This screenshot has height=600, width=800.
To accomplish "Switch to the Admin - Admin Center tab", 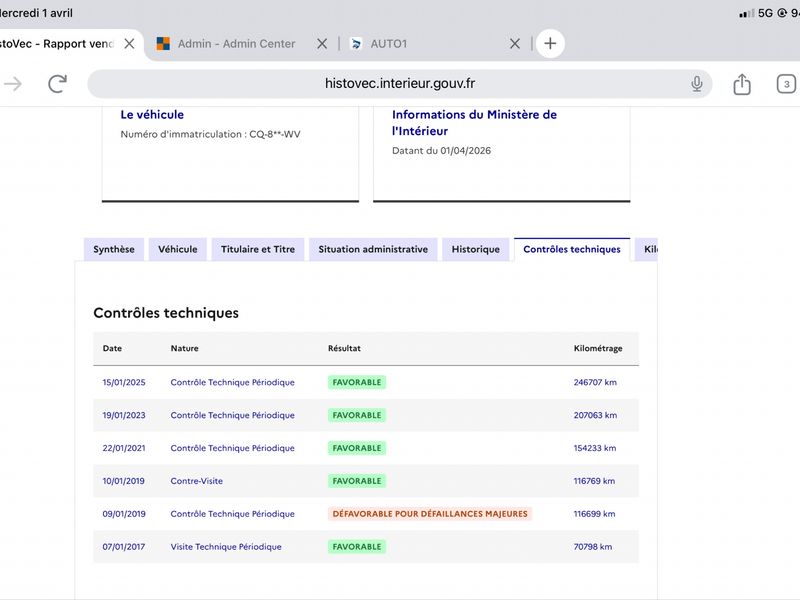I will pos(236,44).
